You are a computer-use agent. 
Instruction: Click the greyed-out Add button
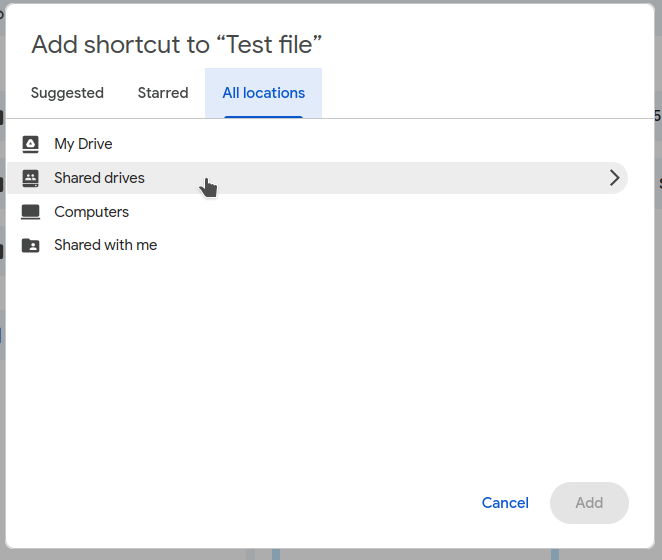coord(589,503)
